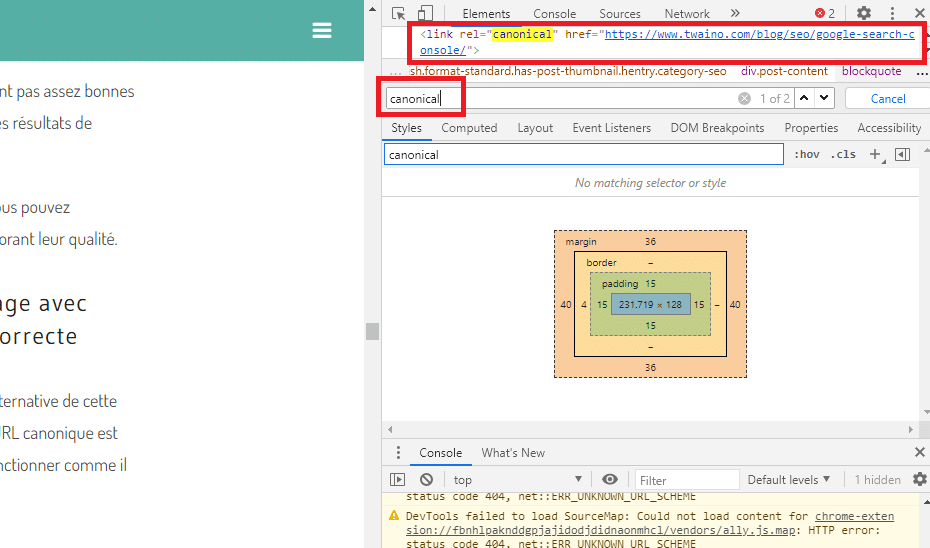Open DevTools three-dot customize menu

tap(892, 13)
